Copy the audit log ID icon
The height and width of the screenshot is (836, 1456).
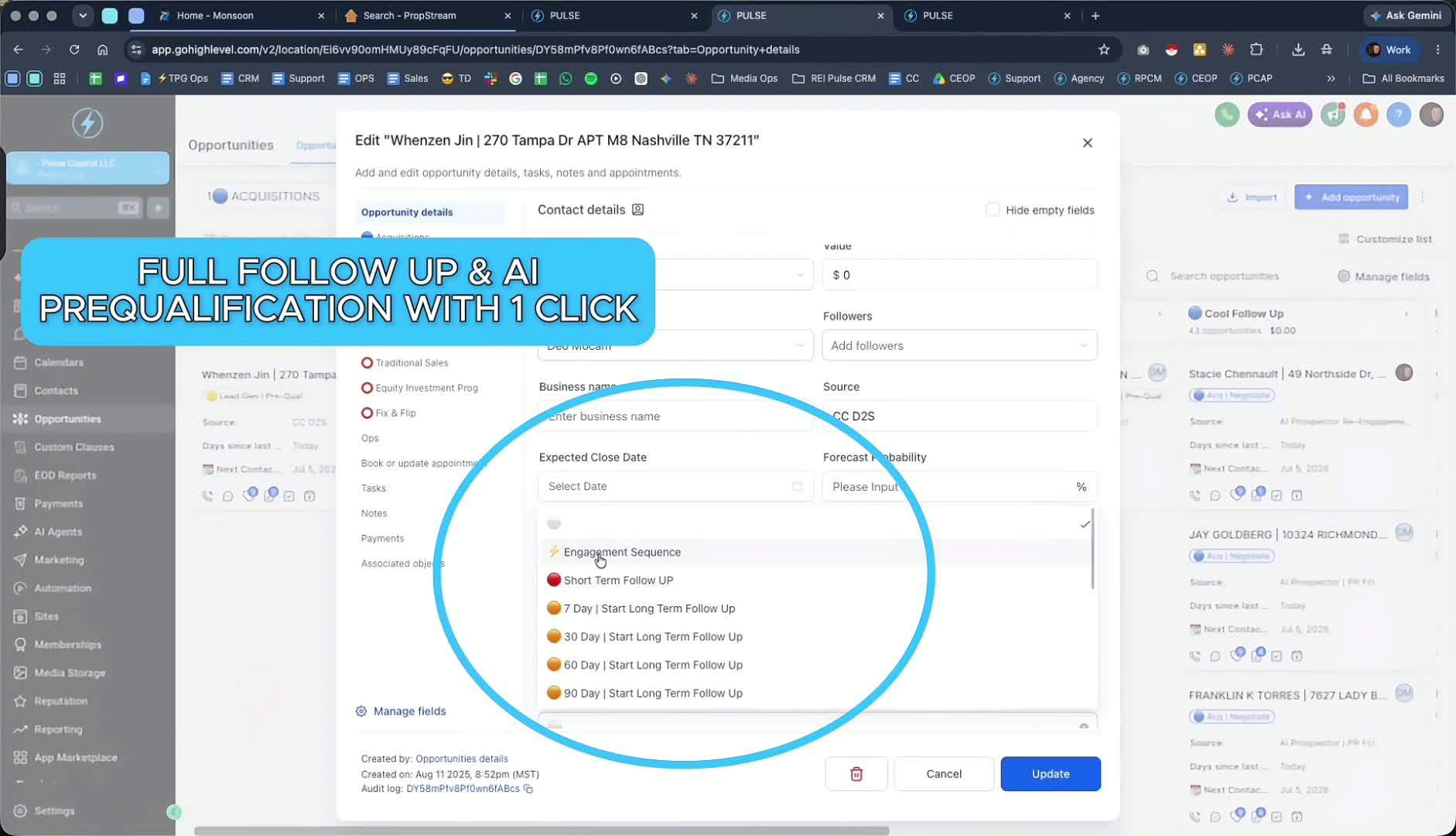pos(528,789)
